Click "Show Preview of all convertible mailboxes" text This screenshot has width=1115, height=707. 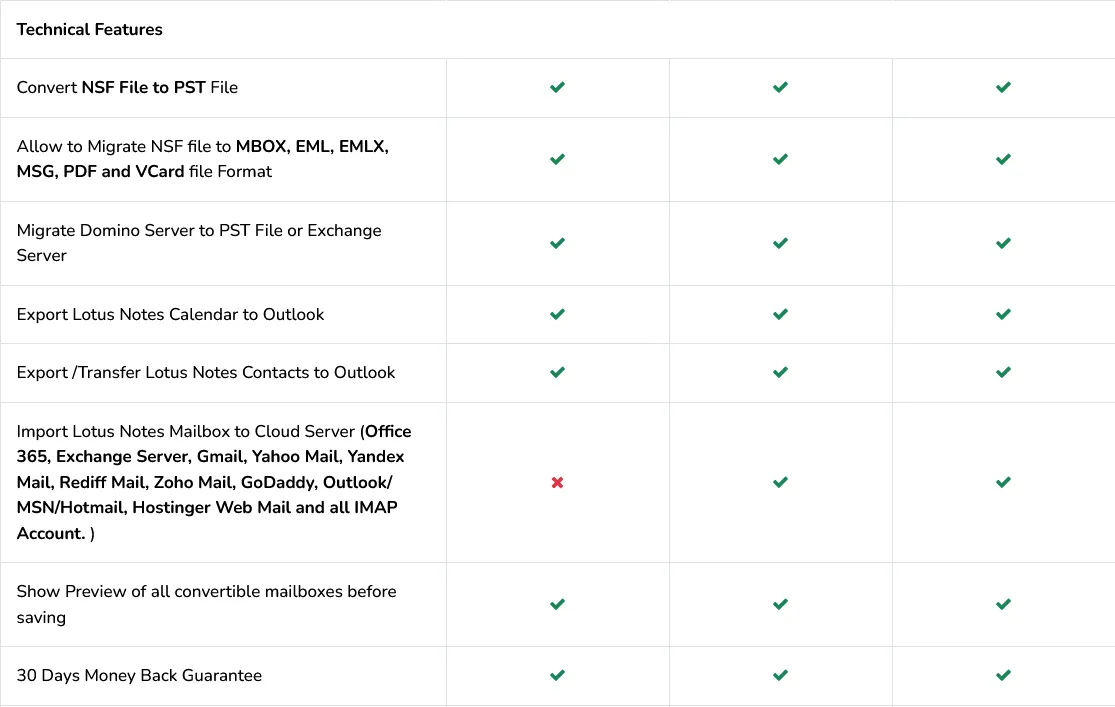pos(206,592)
